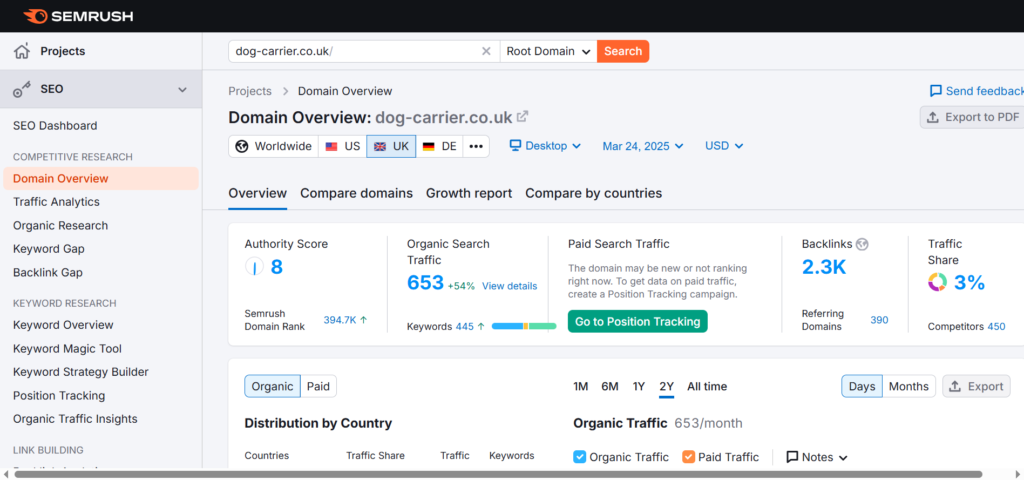Switch to the Compare by countries tab

click(x=594, y=193)
